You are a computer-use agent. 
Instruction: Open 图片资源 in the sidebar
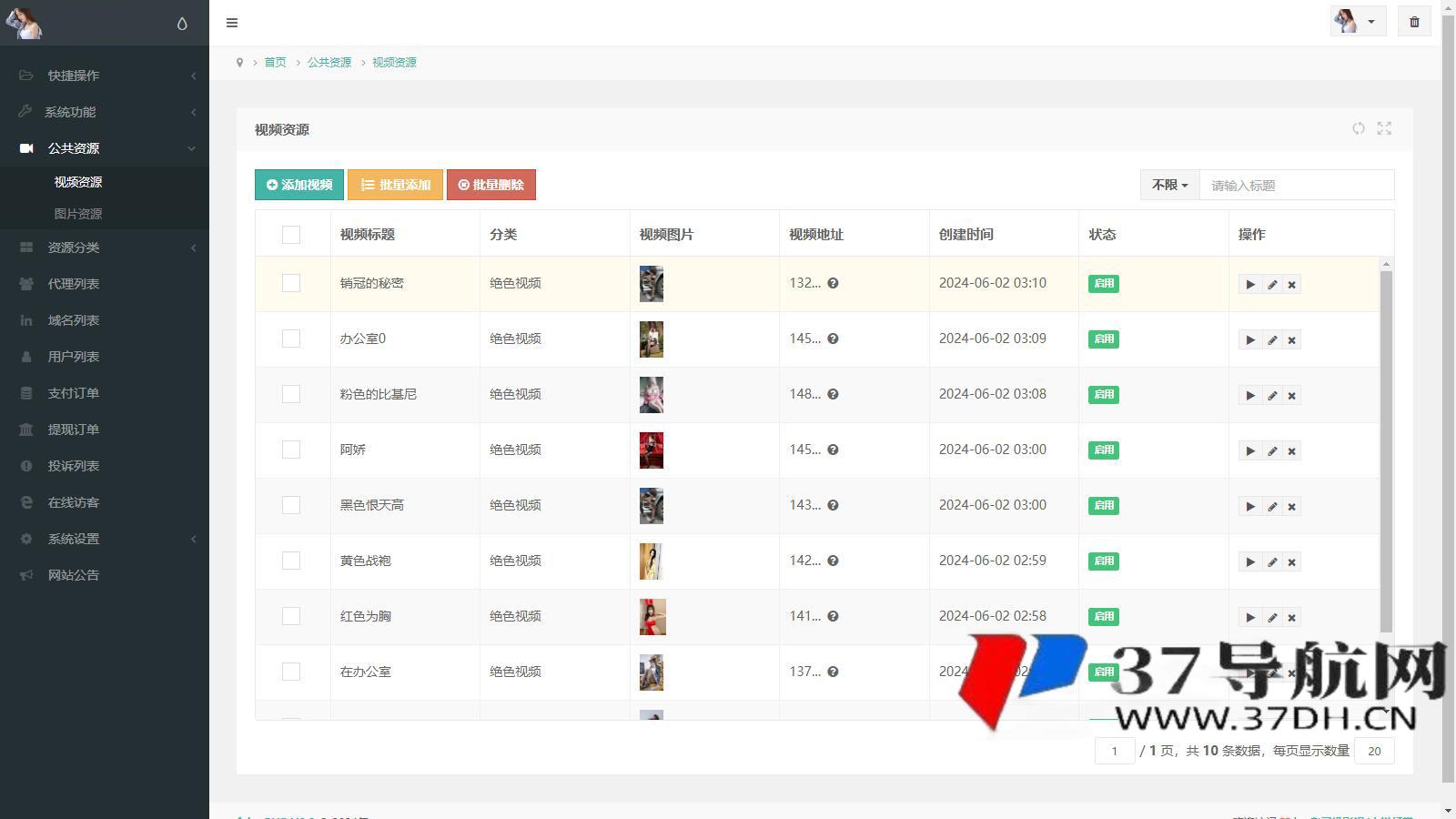pos(78,214)
